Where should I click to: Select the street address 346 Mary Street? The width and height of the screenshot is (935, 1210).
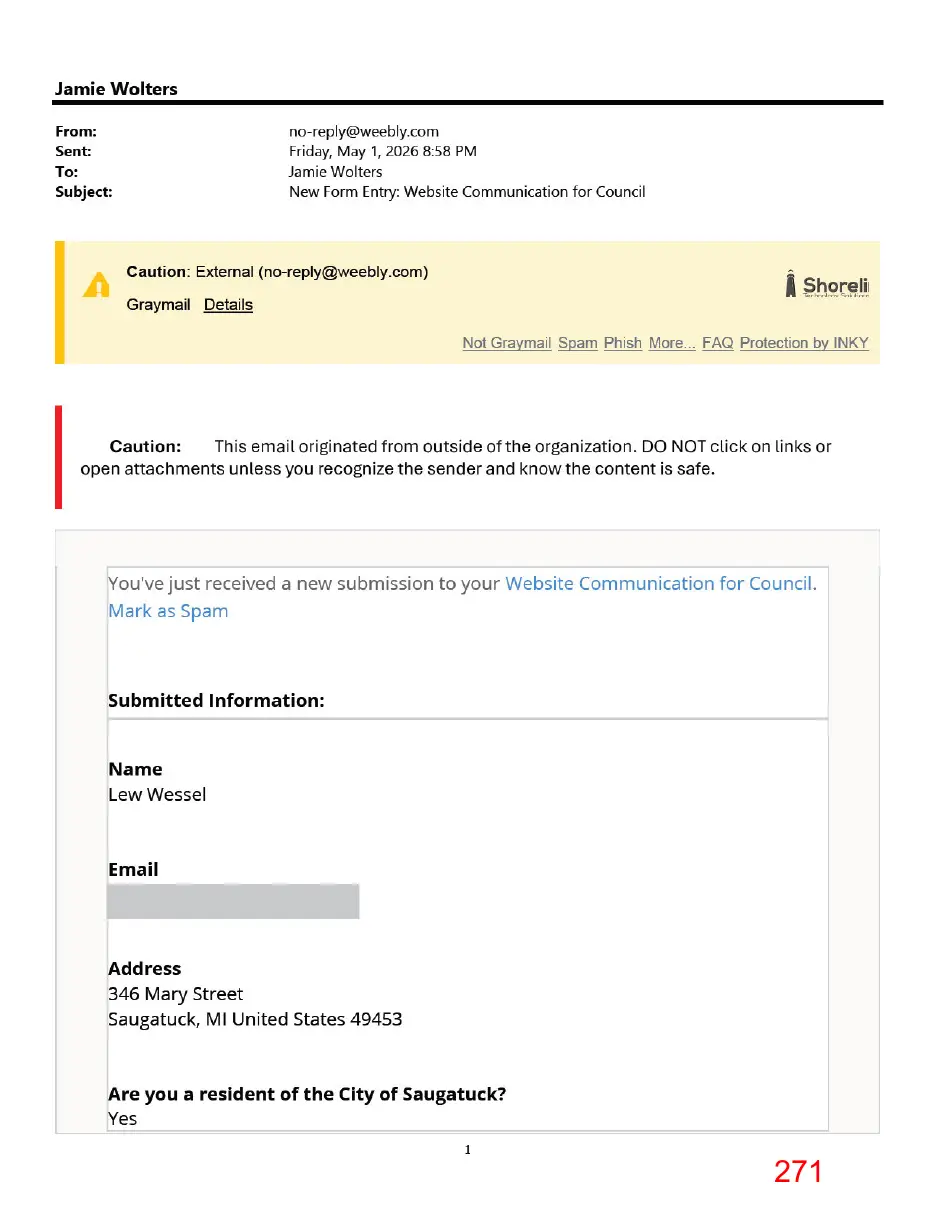(175, 994)
